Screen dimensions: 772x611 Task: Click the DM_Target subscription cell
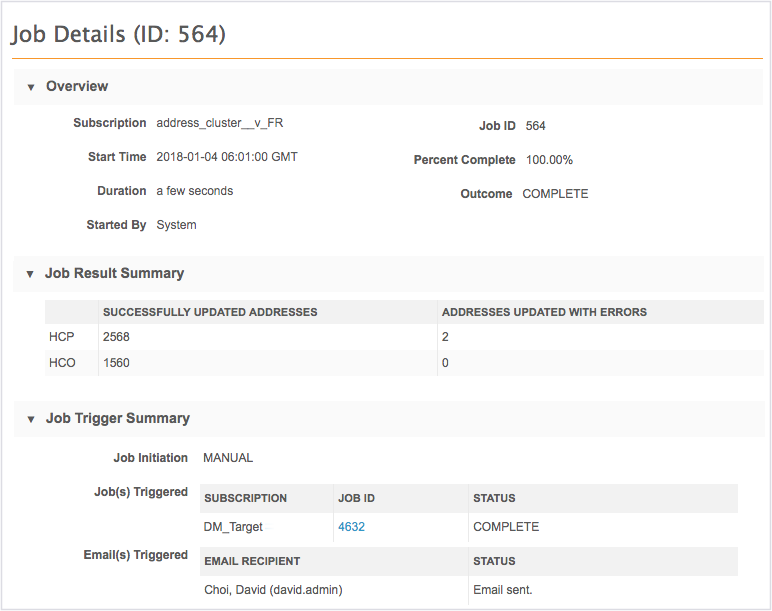click(x=233, y=527)
